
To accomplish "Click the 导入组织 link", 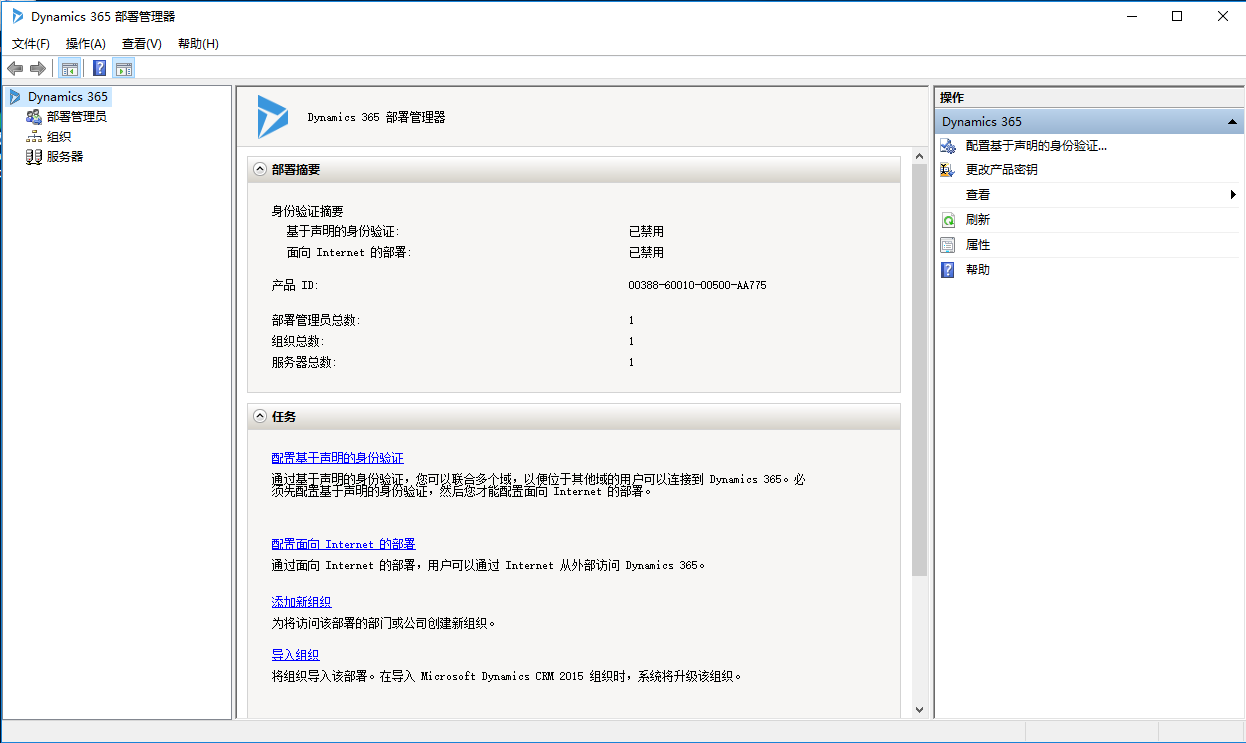I will pos(295,655).
